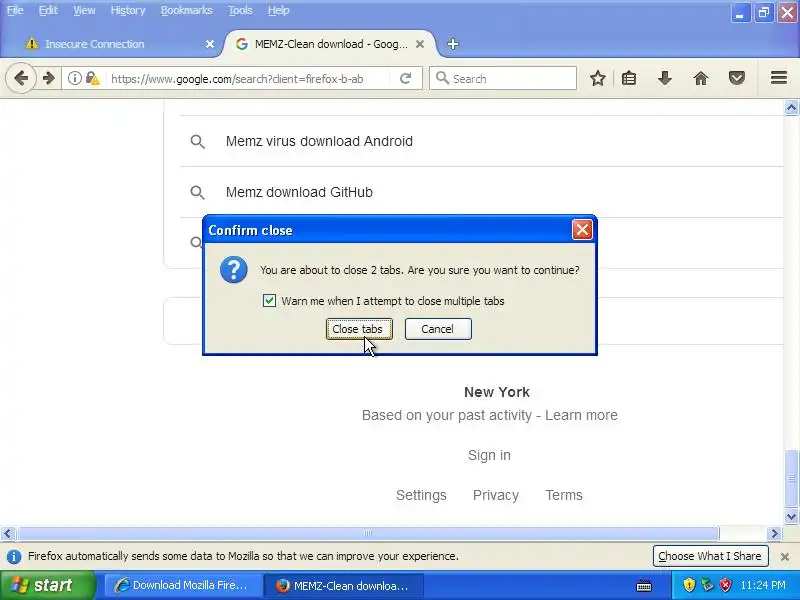Select MEMZ-Clean download taskbar button
Screen dimensions: 800x600
[344, 585]
